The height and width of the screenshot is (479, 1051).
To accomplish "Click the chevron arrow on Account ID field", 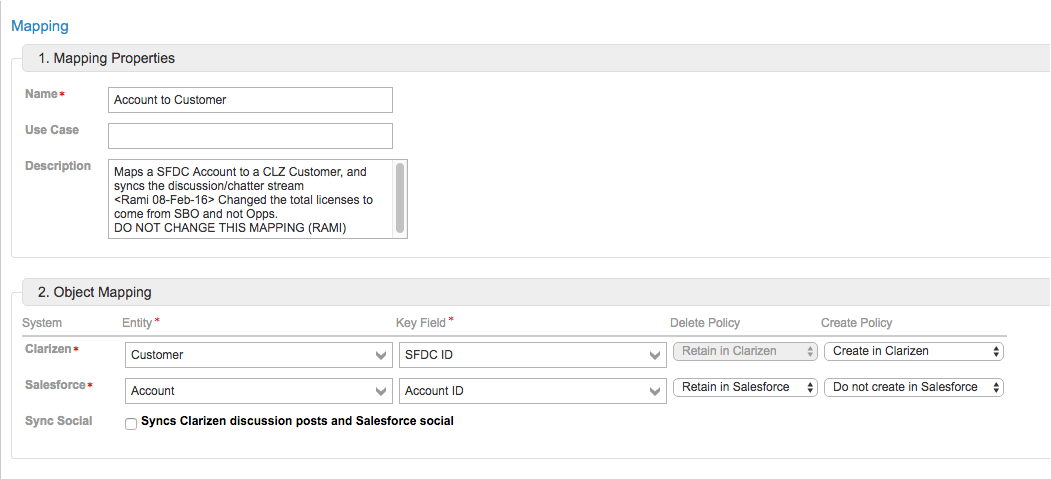I will pyautogui.click(x=655, y=391).
